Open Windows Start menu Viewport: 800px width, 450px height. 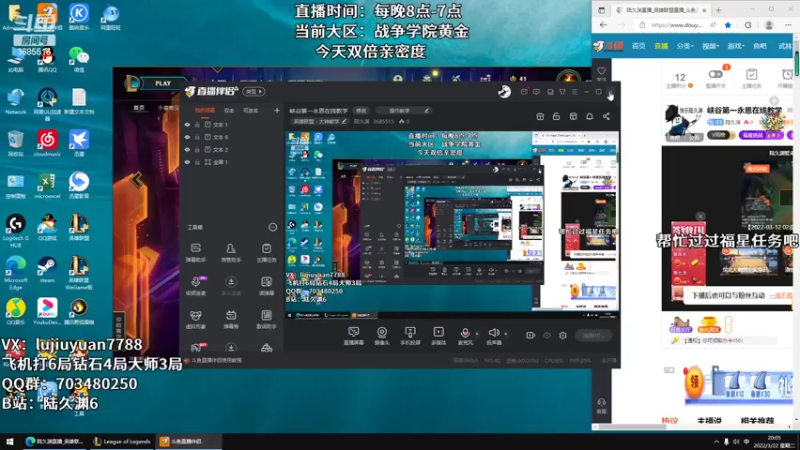click(9, 441)
